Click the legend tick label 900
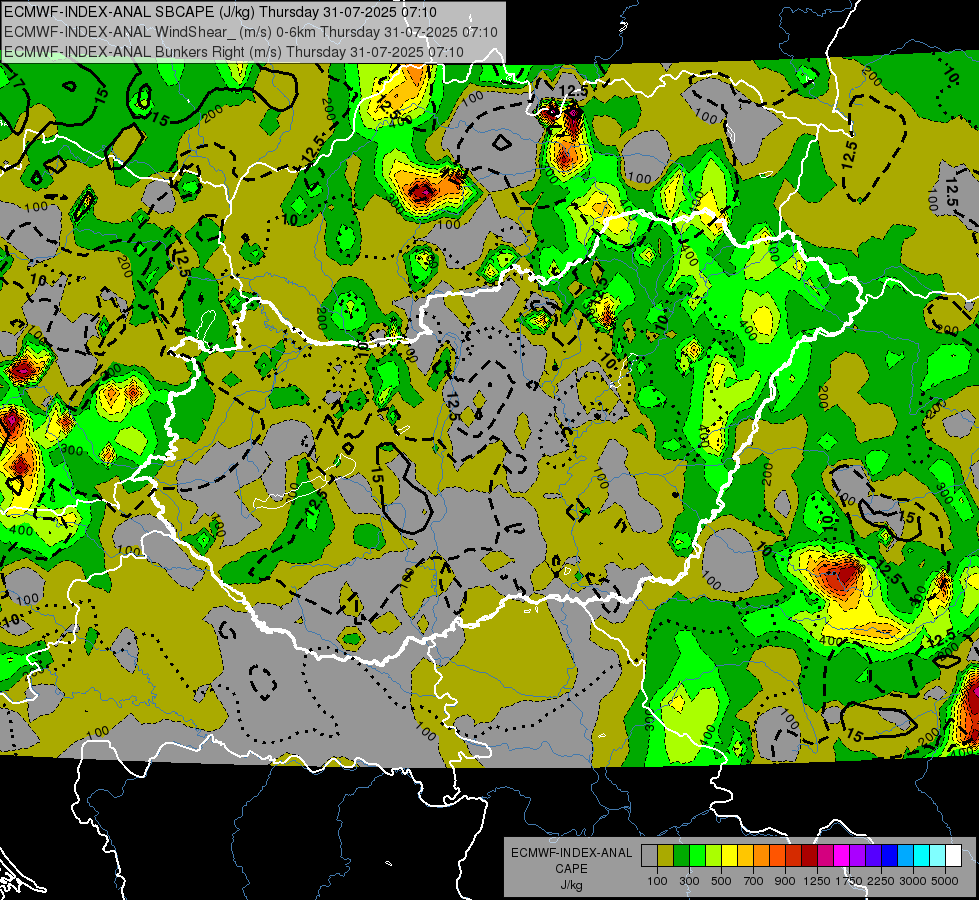 click(x=785, y=881)
